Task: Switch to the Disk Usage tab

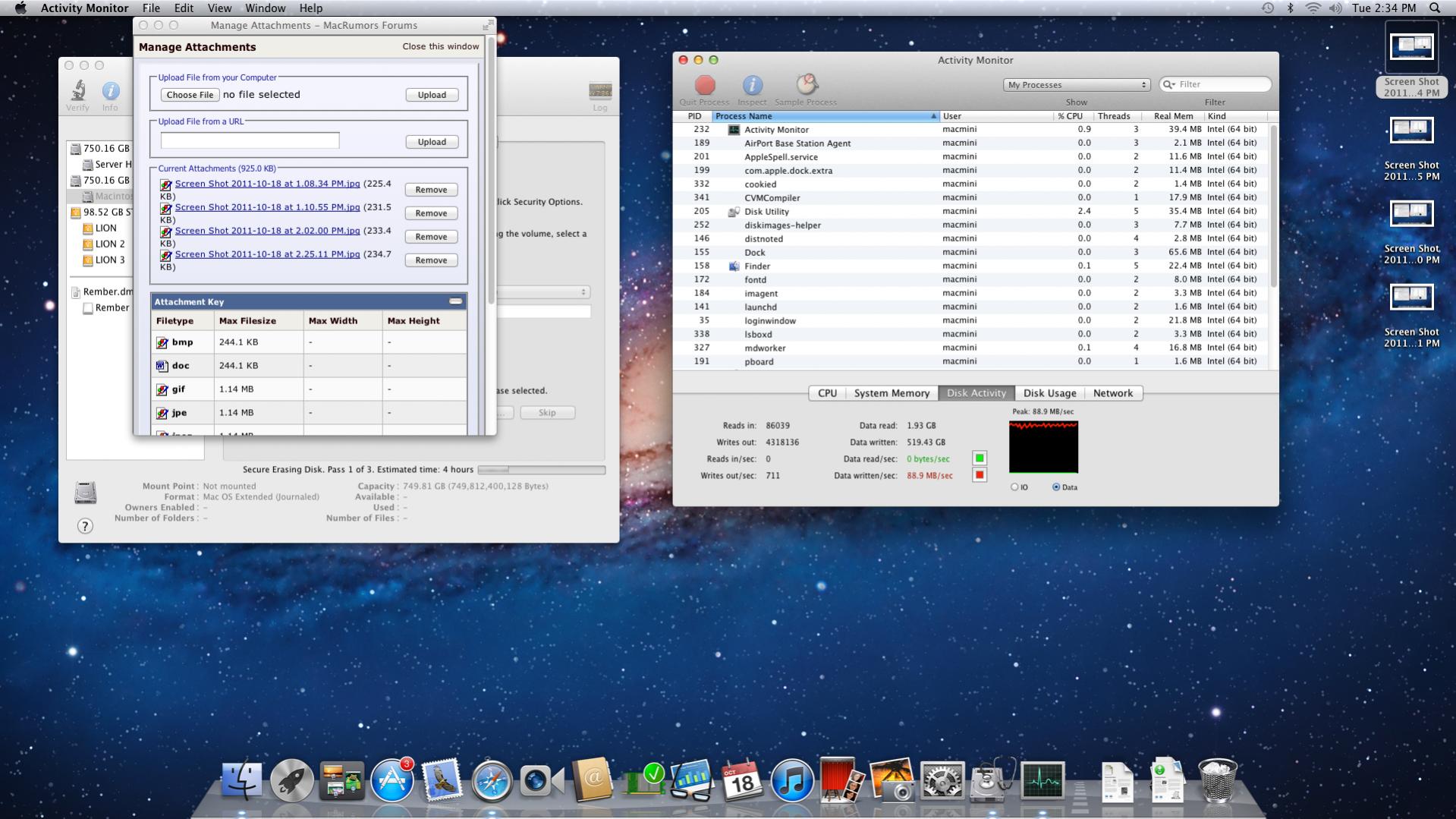Action: click(1049, 393)
